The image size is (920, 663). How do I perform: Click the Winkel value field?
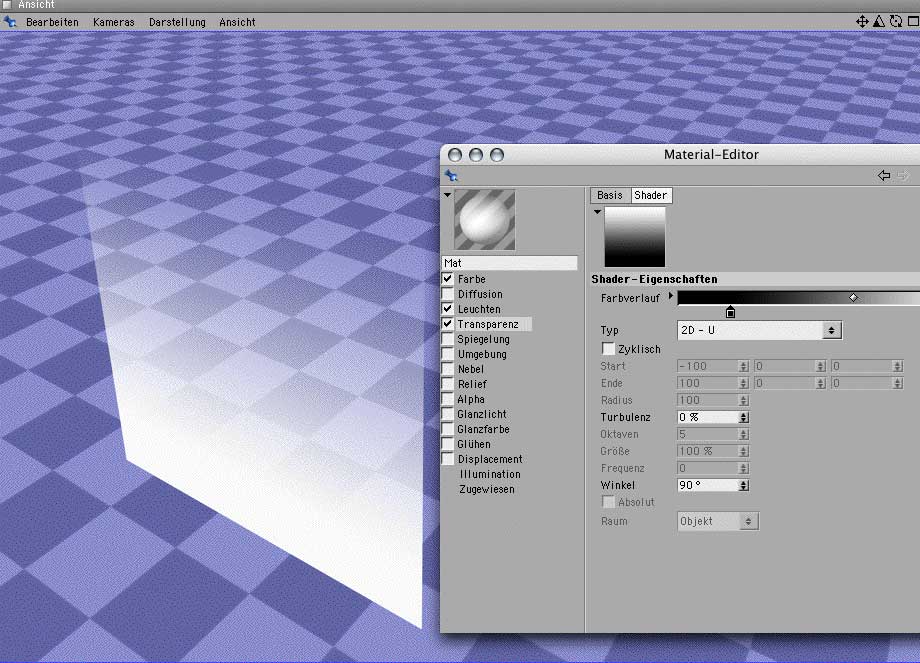(708, 485)
